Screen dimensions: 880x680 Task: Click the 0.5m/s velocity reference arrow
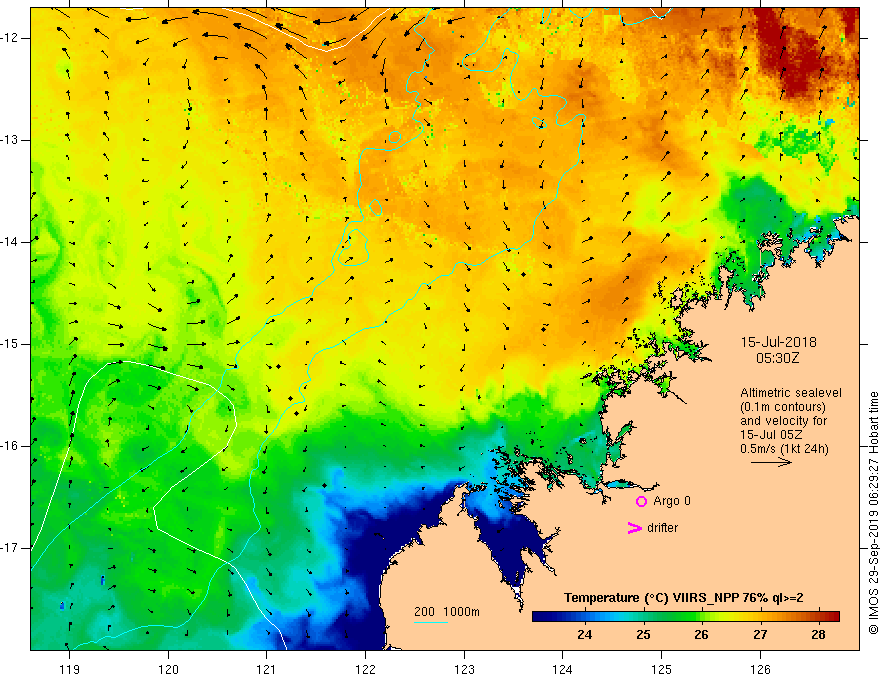pos(771,463)
